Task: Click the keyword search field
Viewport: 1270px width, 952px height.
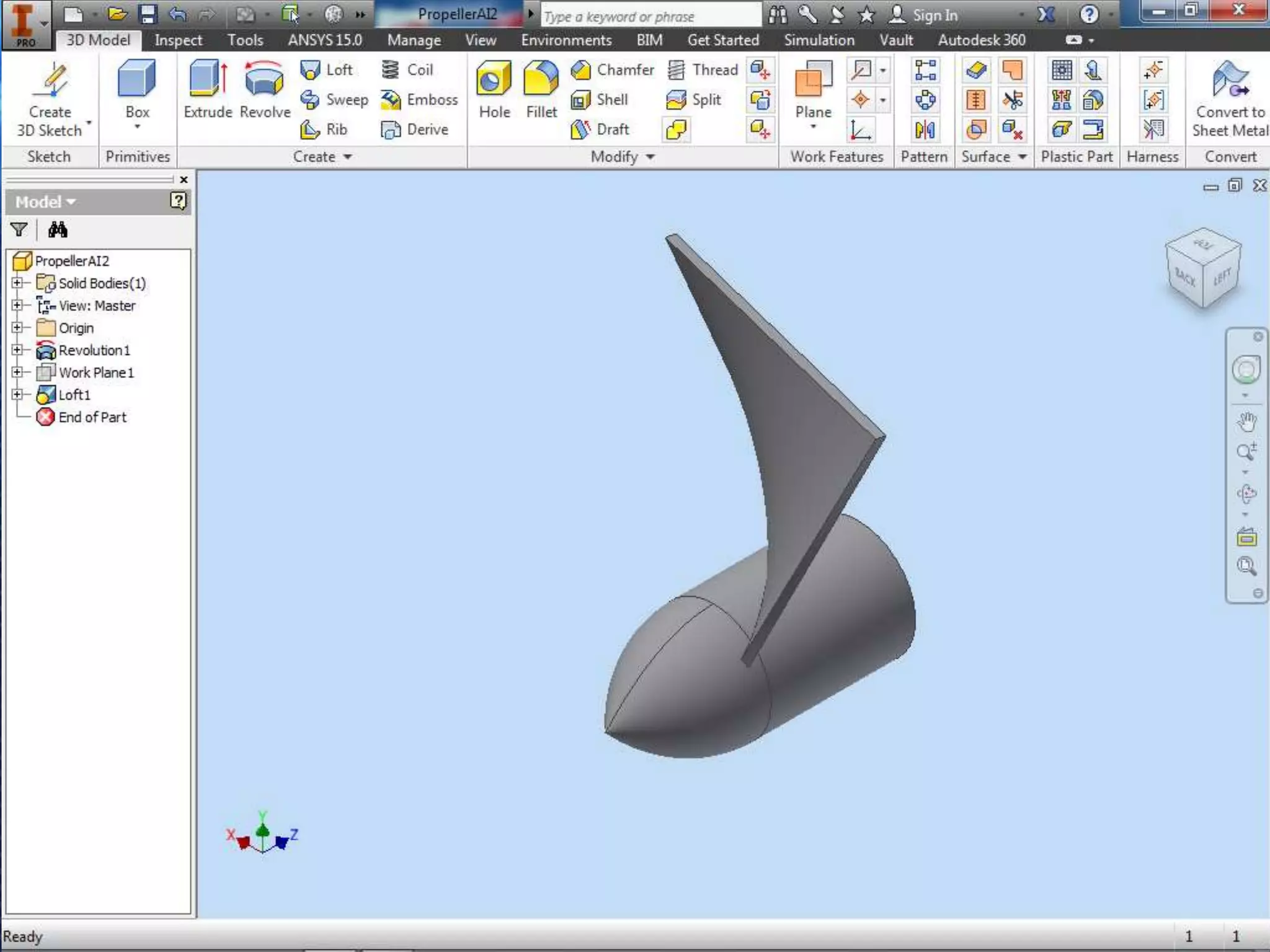Action: pyautogui.click(x=650, y=16)
